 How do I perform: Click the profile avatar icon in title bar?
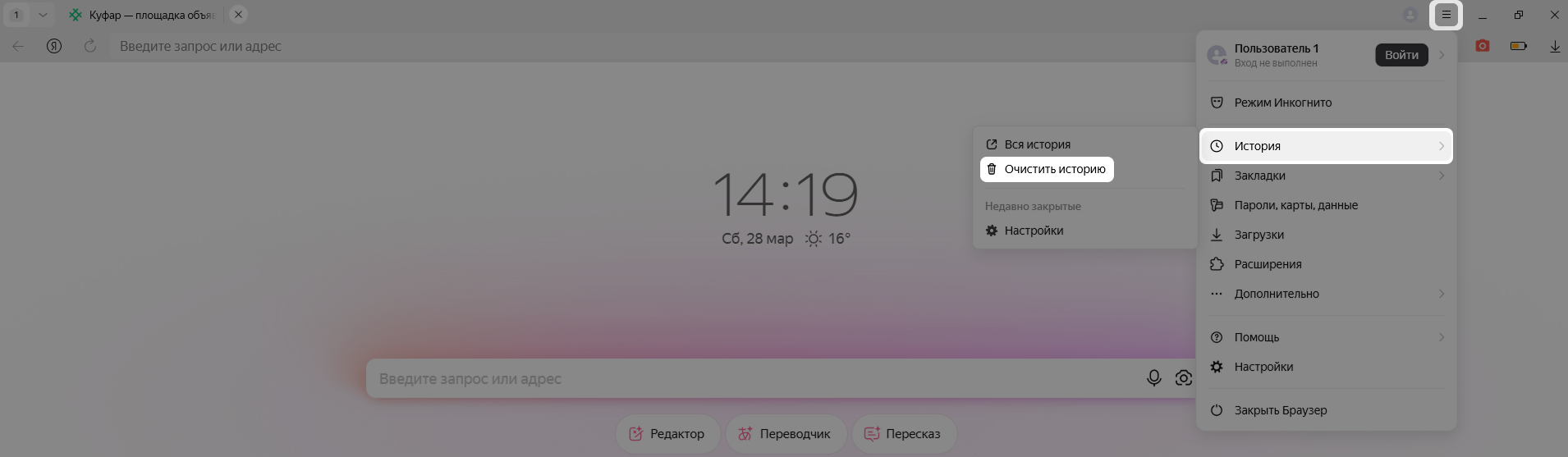[1410, 15]
